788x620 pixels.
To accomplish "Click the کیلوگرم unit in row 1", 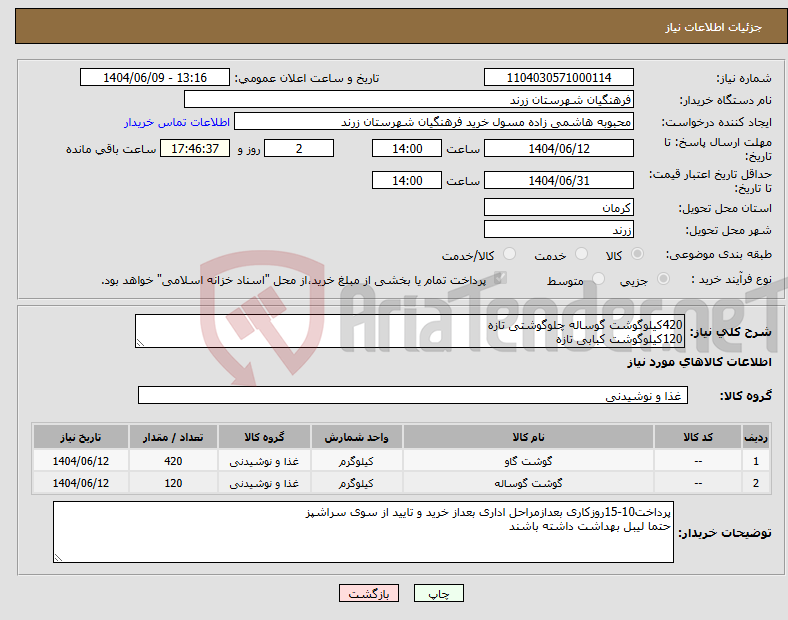I will pyautogui.click(x=356, y=461).
